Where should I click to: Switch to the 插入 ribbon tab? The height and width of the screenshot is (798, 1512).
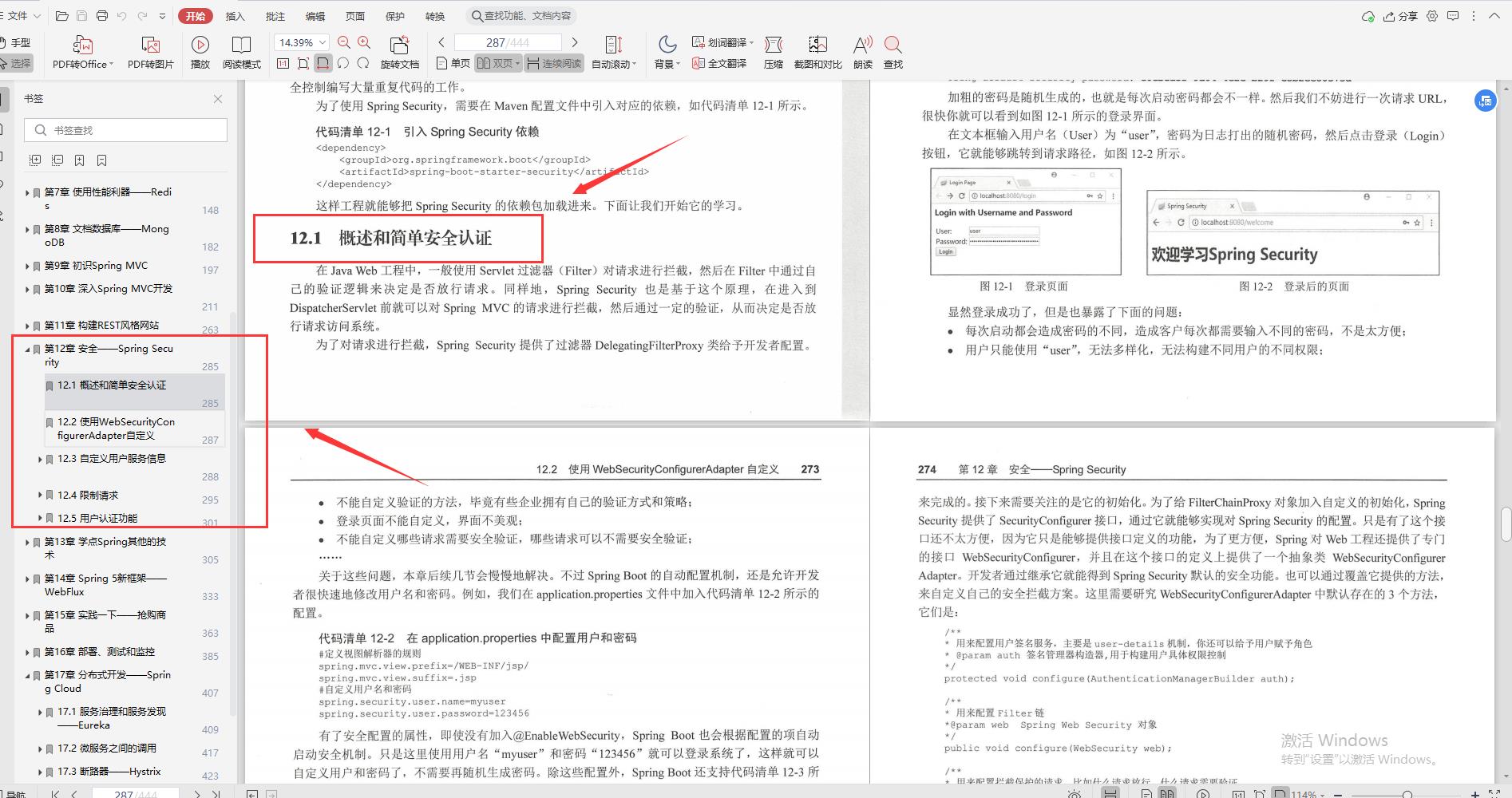pos(235,16)
